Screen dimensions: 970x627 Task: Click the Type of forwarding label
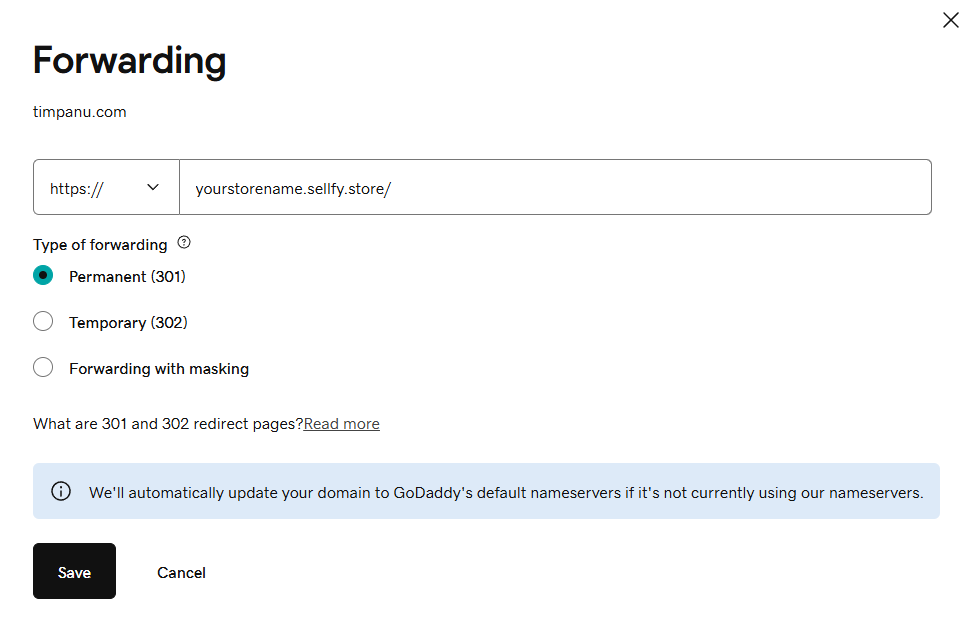tap(100, 245)
